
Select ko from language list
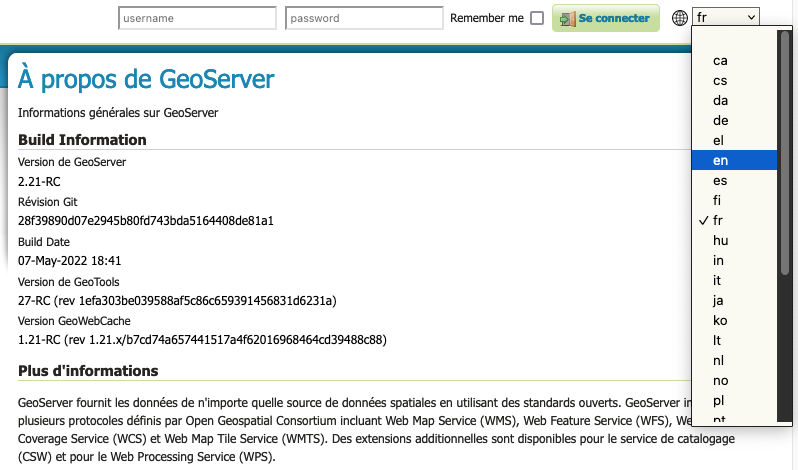(734, 320)
